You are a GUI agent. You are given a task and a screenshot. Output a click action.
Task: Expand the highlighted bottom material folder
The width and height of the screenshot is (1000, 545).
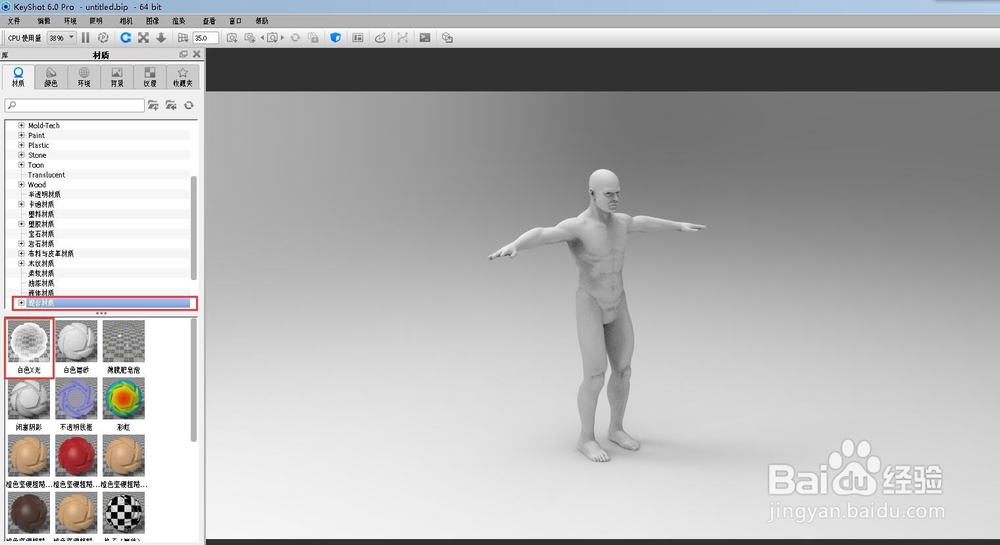(x=21, y=303)
